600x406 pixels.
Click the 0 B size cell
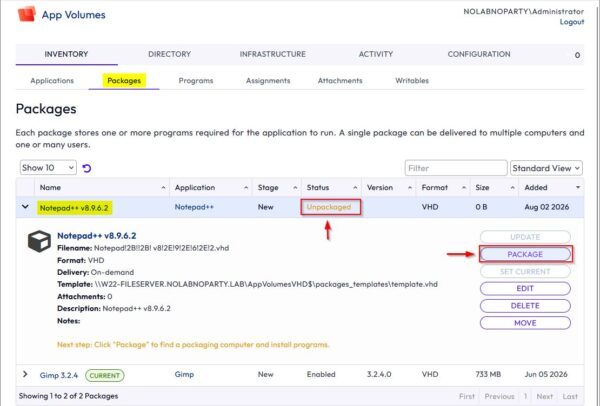pos(481,207)
